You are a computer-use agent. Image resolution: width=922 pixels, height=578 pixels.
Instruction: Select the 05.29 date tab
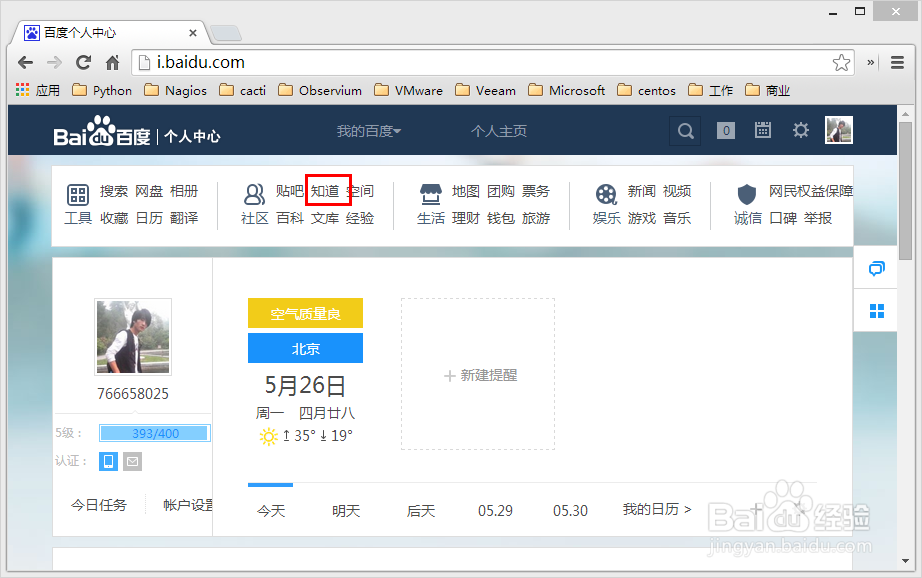pyautogui.click(x=495, y=510)
